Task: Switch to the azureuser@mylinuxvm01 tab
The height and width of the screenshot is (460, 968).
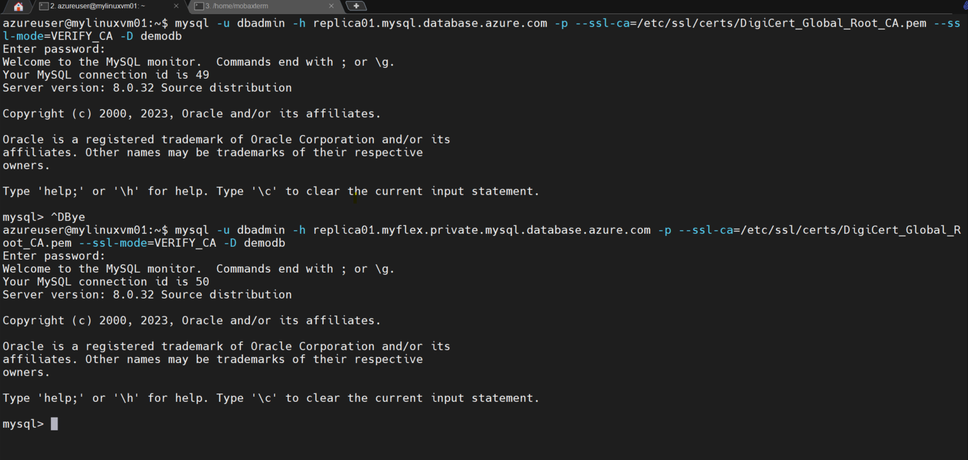Action: click(x=100, y=6)
